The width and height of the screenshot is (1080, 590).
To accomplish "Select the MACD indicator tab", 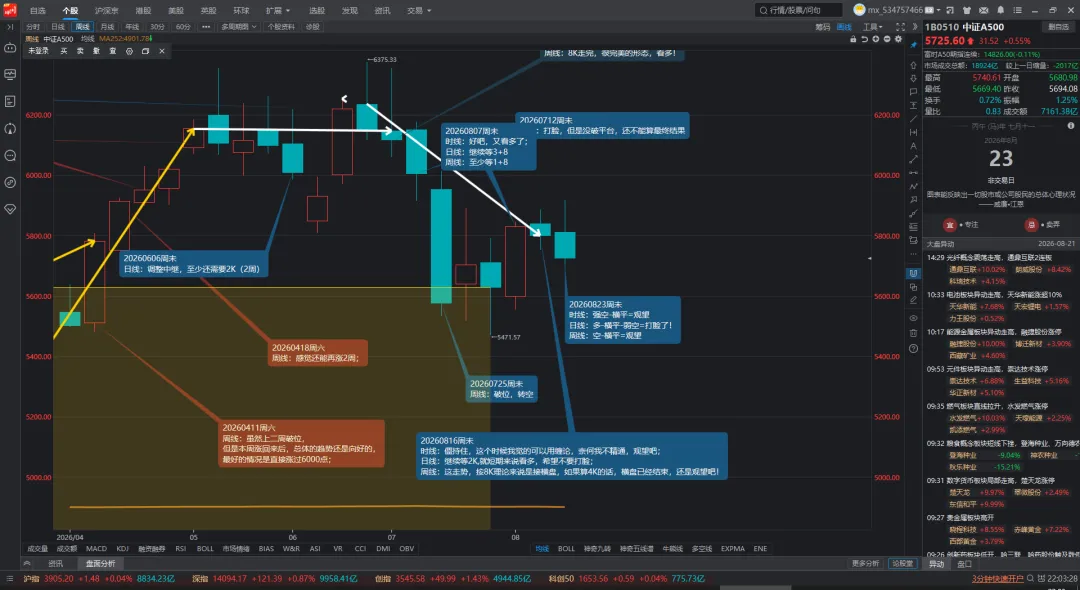I will (x=96, y=549).
